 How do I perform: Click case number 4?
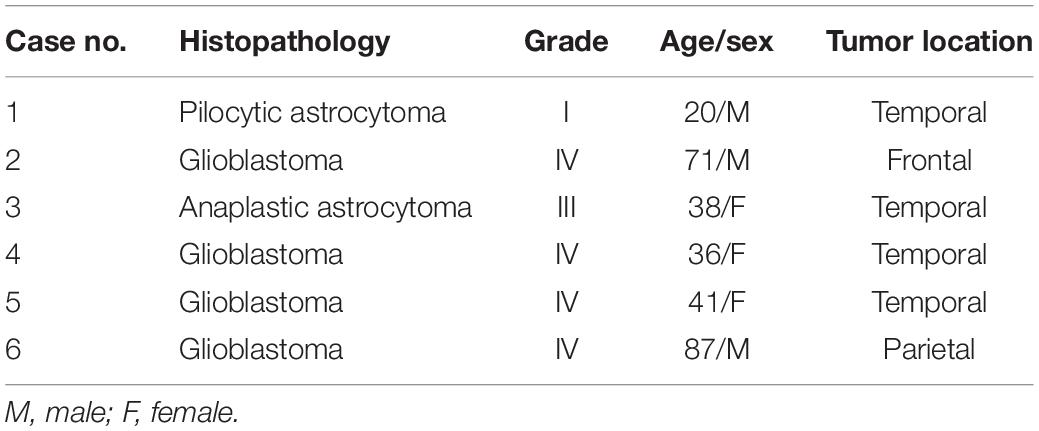tap(13, 255)
